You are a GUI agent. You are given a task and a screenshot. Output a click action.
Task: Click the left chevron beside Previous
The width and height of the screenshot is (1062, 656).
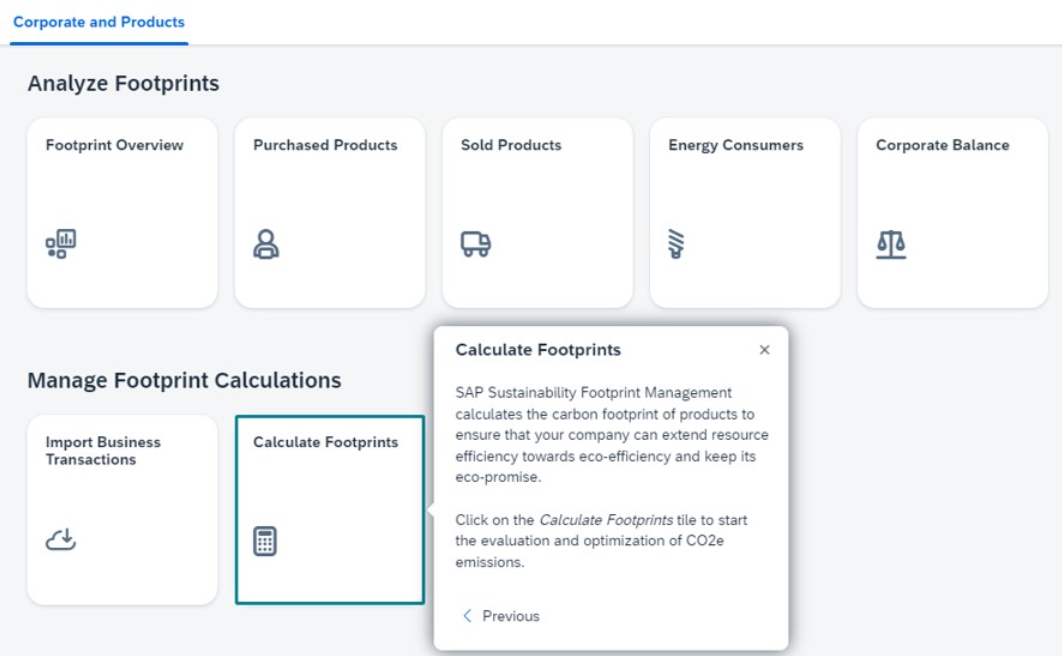[467, 615]
